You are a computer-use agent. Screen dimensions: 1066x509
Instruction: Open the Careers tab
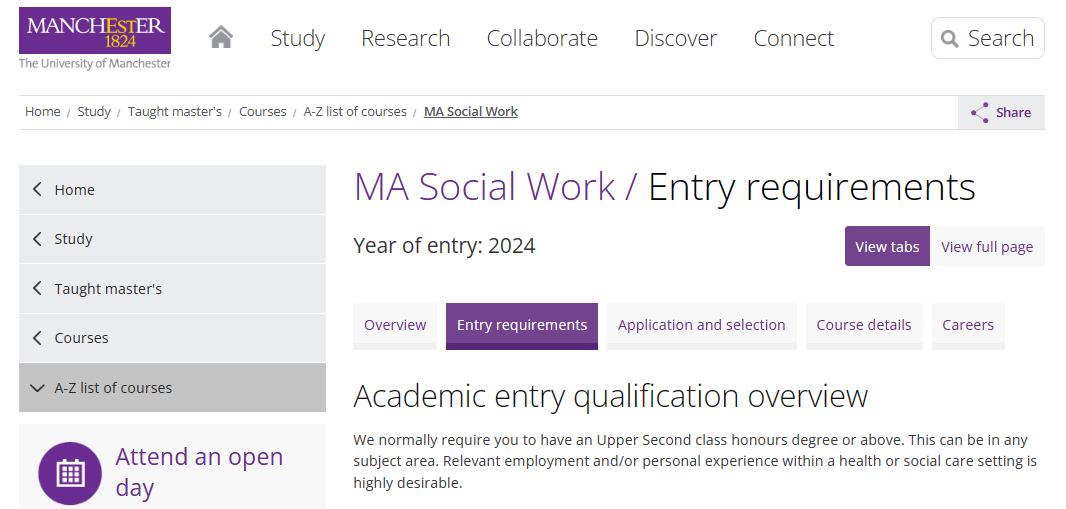point(968,325)
